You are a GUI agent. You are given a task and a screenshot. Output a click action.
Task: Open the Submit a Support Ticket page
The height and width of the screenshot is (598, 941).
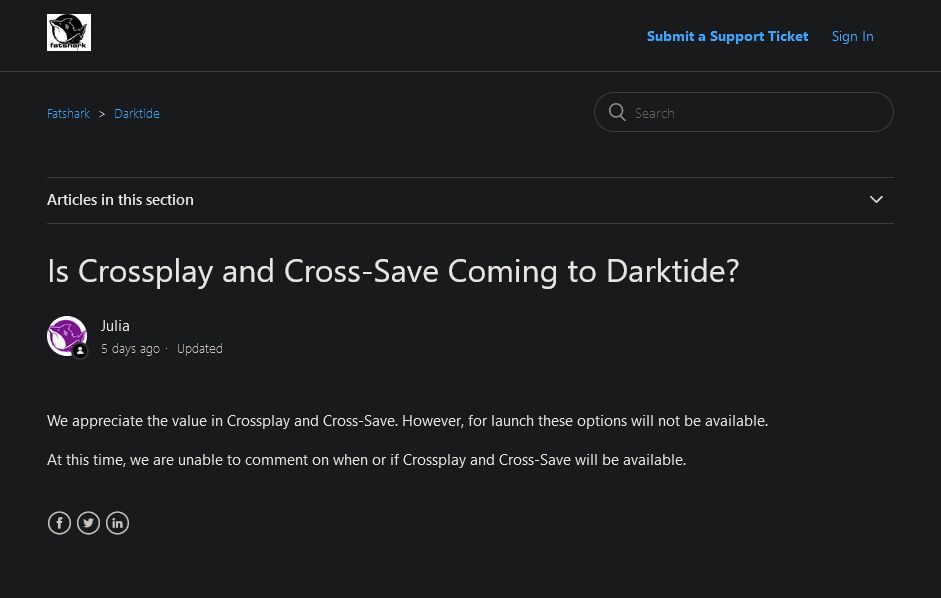[x=727, y=36]
